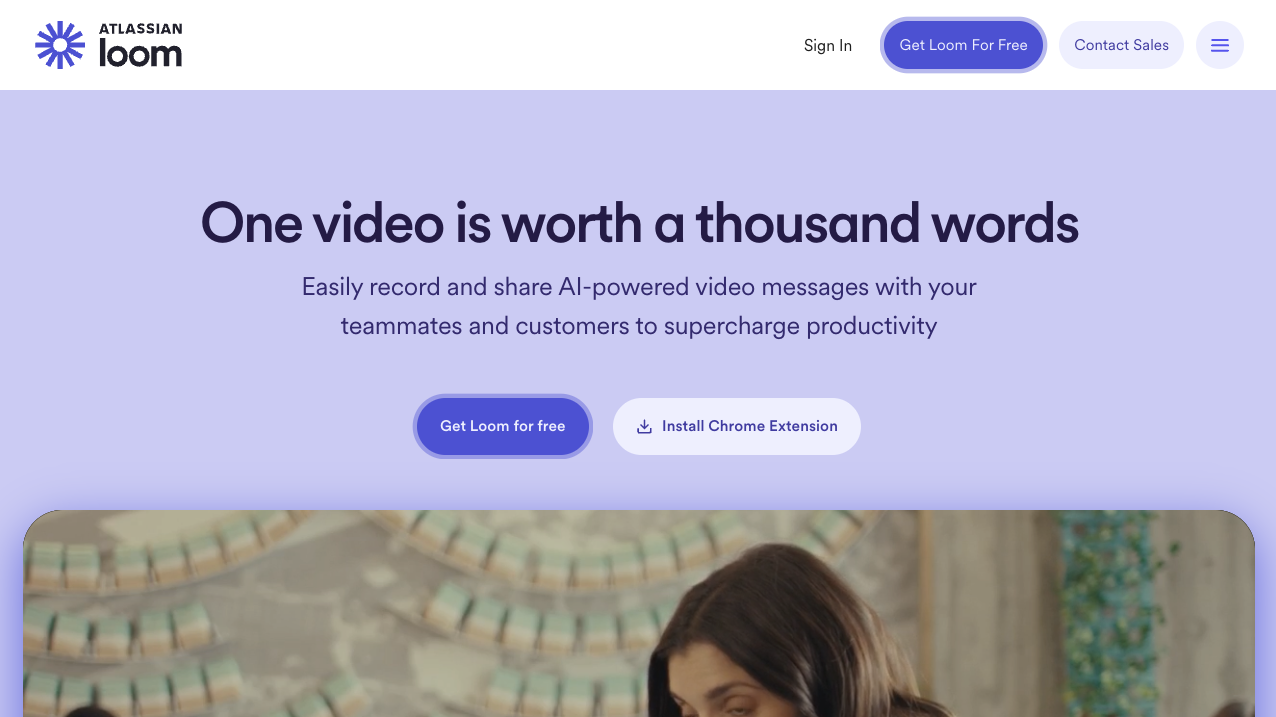Open the Sign In link

[828, 45]
